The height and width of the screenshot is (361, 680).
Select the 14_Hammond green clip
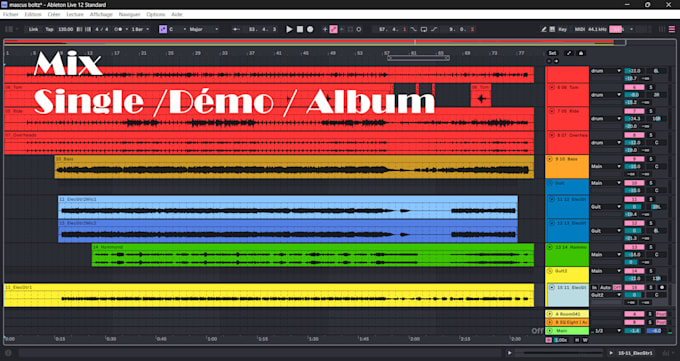[x=313, y=255]
